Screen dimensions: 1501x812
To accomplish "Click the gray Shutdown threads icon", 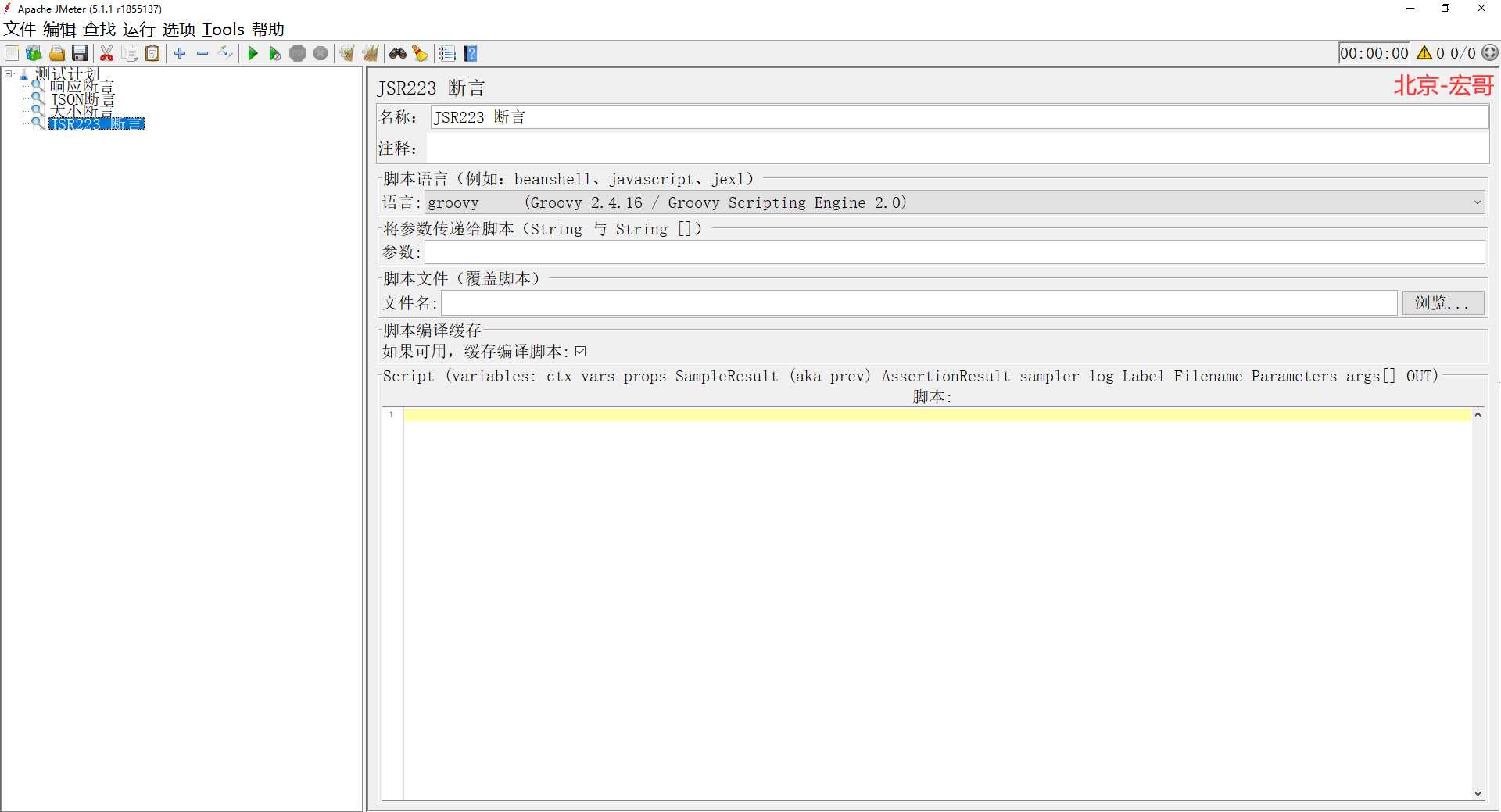I will tap(321, 53).
